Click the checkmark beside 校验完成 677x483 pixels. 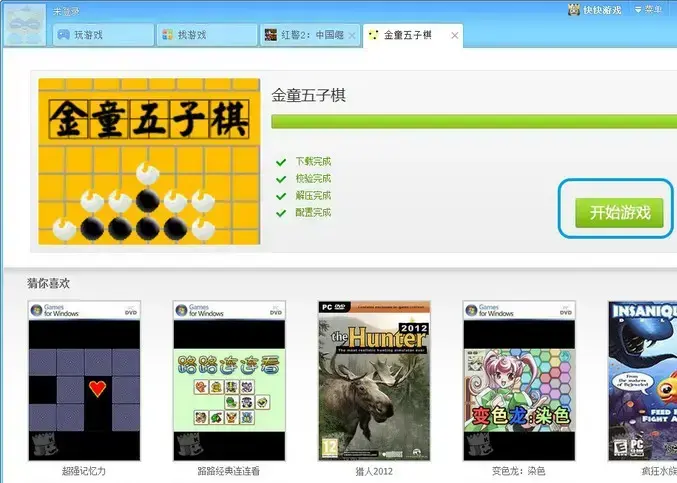[281, 179]
